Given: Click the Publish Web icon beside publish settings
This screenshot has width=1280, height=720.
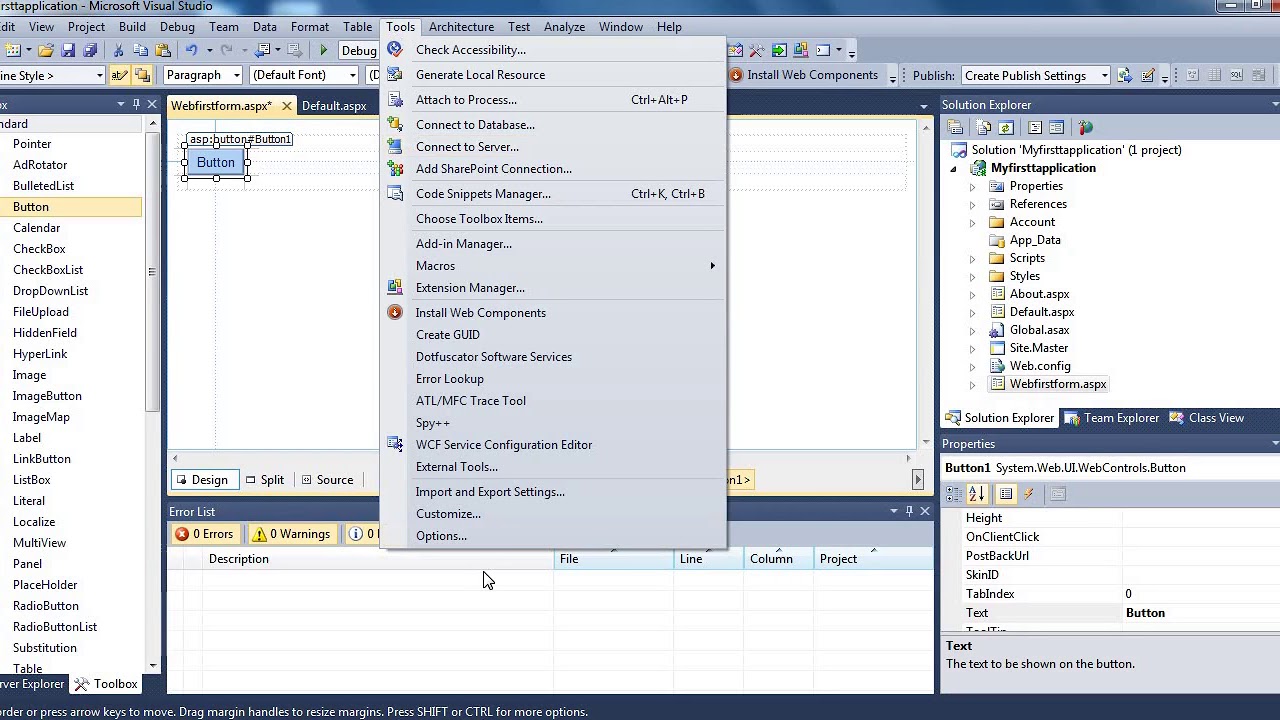Looking at the screenshot, I should (1125, 75).
